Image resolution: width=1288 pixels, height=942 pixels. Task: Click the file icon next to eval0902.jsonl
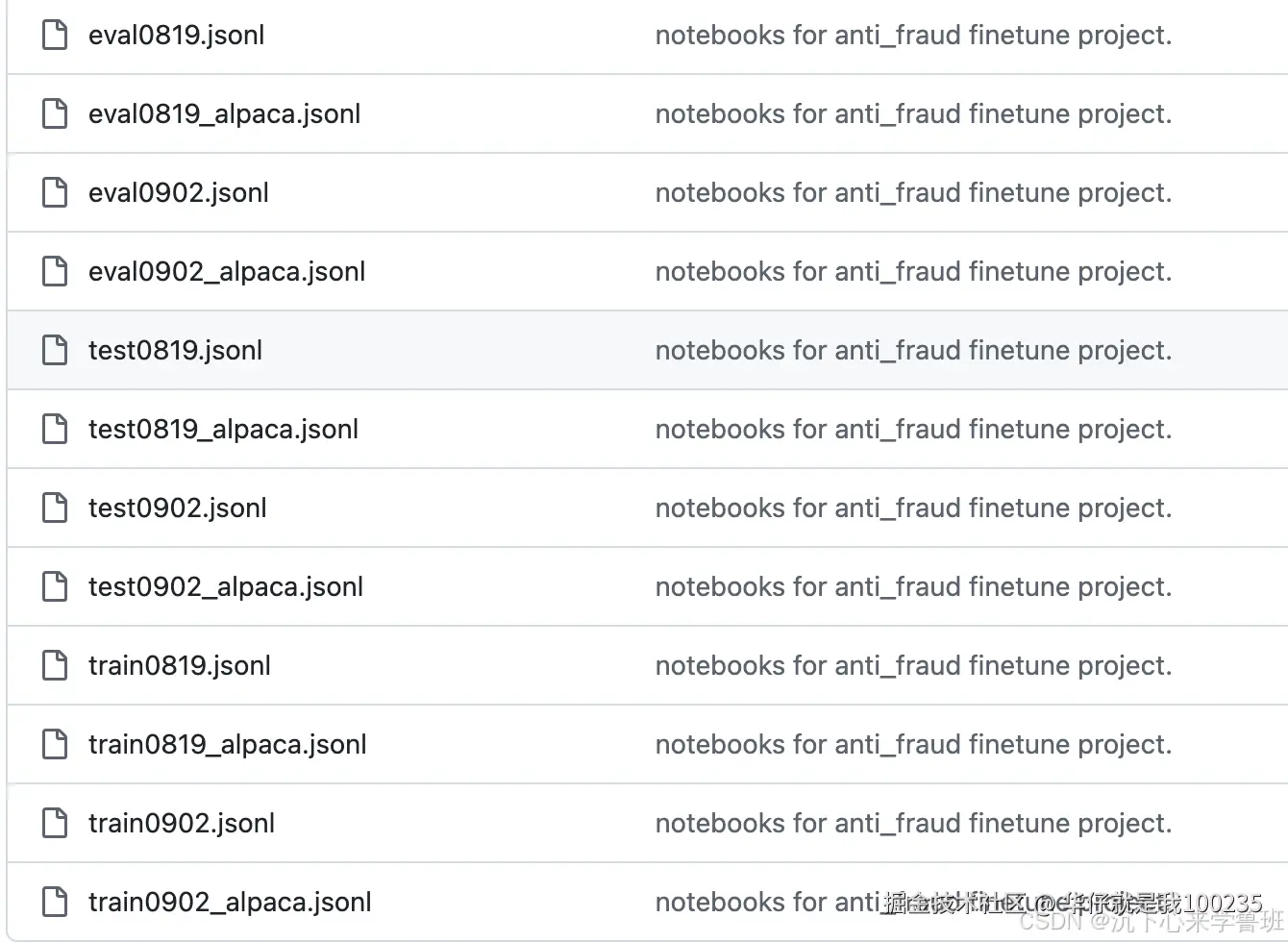[55, 193]
